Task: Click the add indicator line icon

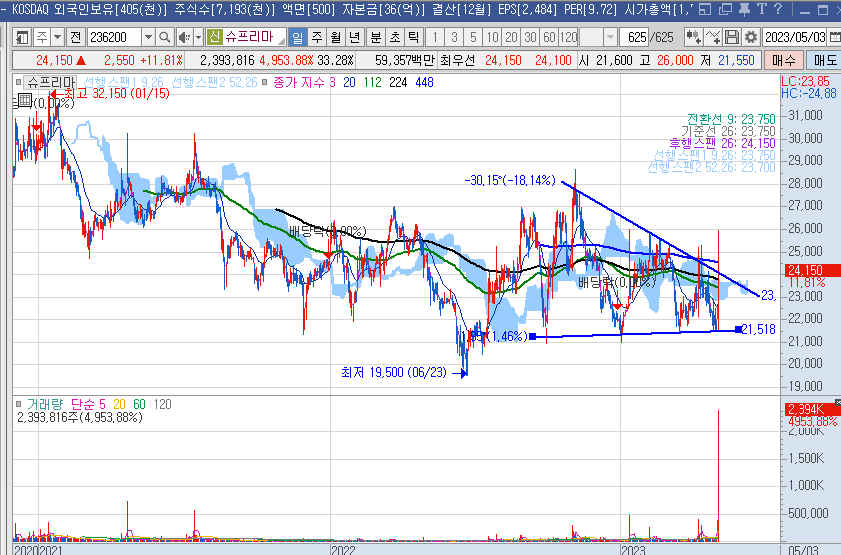Action: pyautogui.click(x=713, y=37)
